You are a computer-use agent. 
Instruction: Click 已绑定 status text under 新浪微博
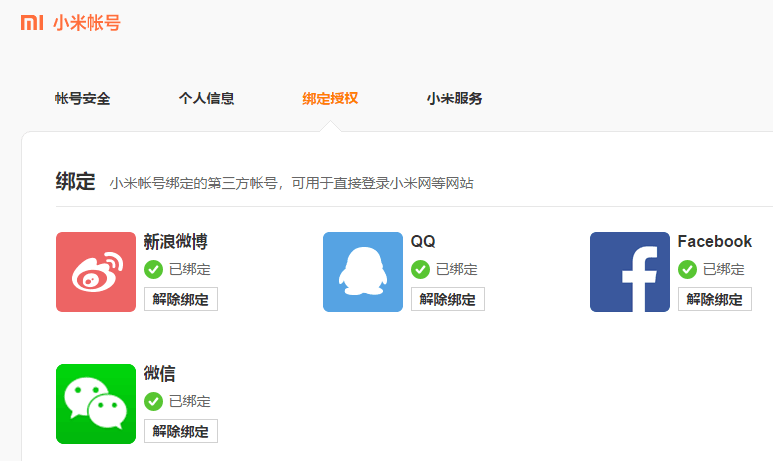coord(190,269)
